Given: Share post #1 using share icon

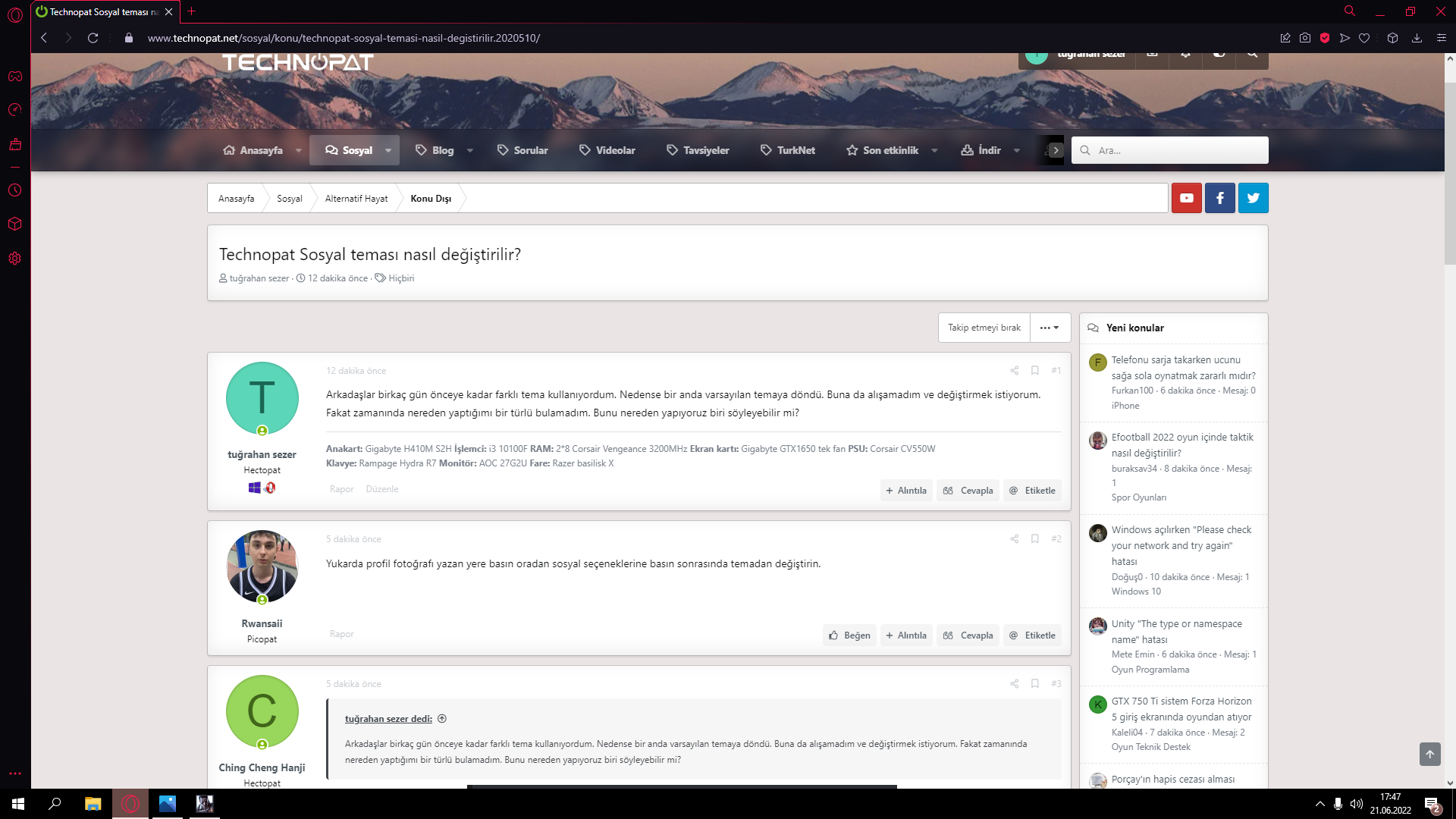Looking at the screenshot, I should click(x=1014, y=371).
